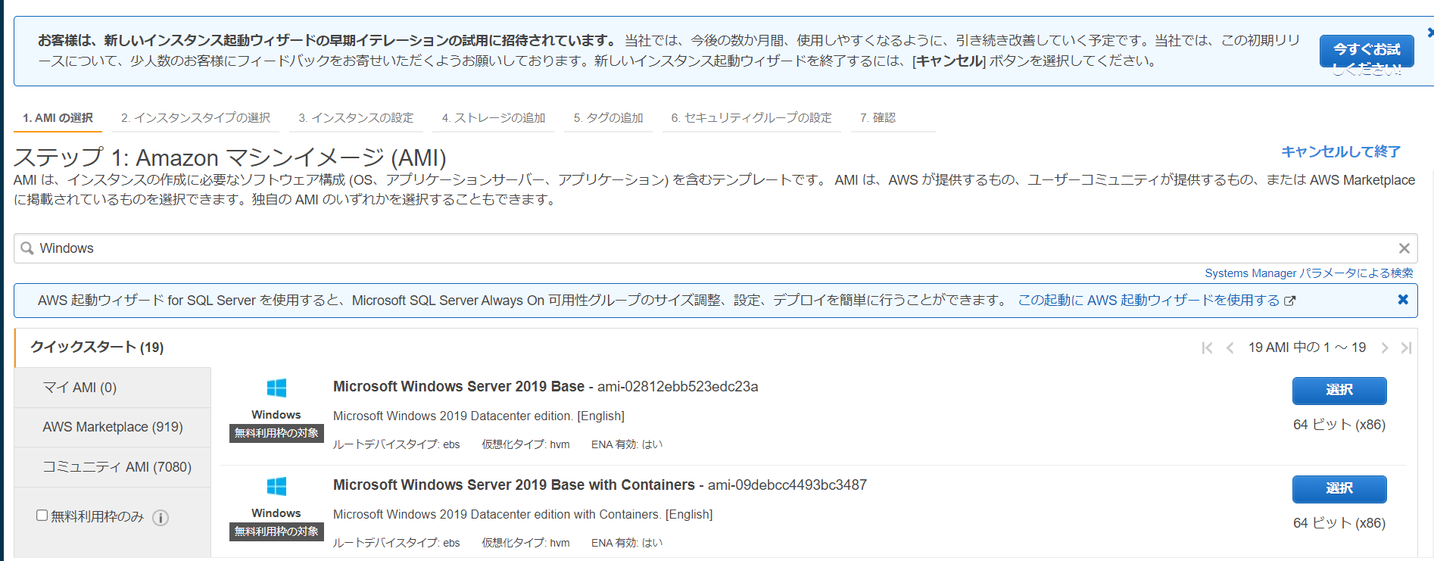Click the try it now button in banner
1434x561 pixels.
click(x=1365, y=51)
